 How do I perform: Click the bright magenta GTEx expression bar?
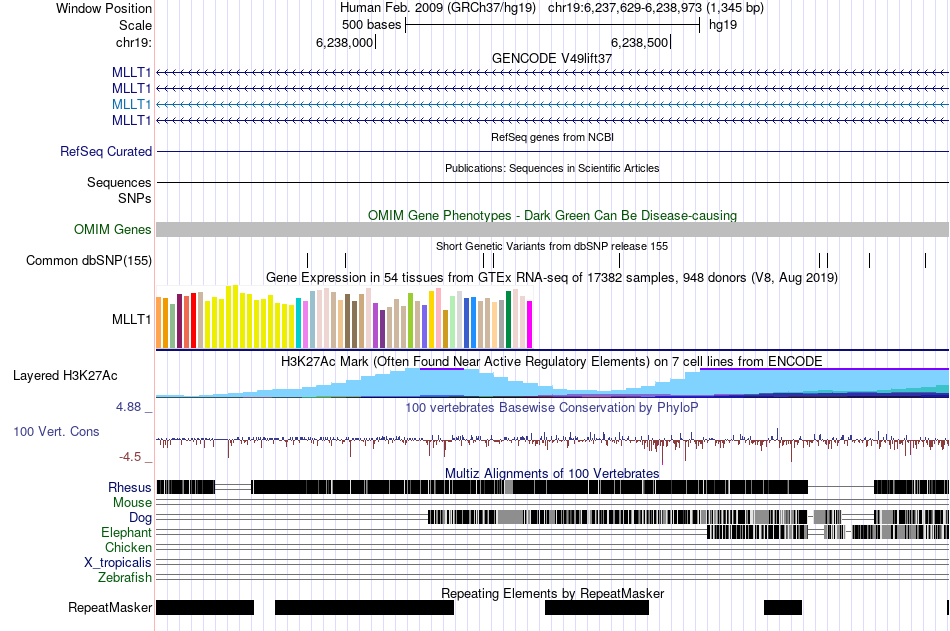pyautogui.click(x=530, y=324)
